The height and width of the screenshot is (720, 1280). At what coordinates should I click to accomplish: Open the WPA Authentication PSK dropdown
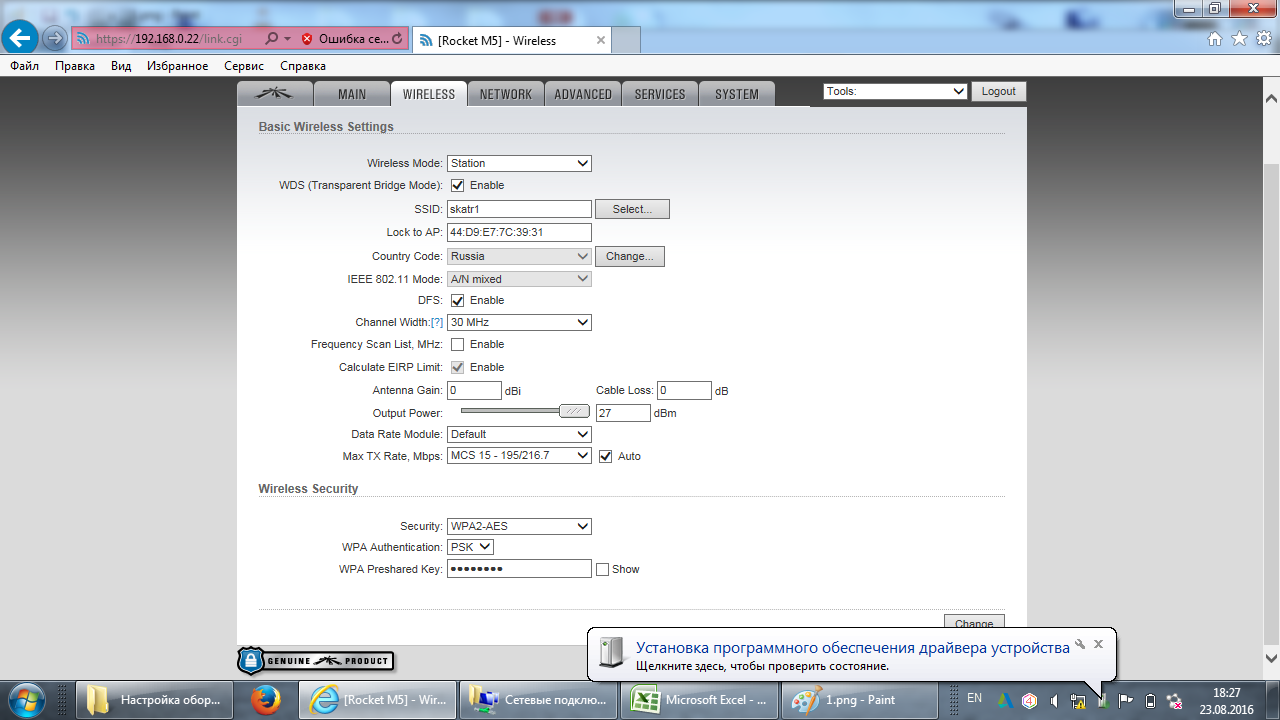pyautogui.click(x=470, y=547)
